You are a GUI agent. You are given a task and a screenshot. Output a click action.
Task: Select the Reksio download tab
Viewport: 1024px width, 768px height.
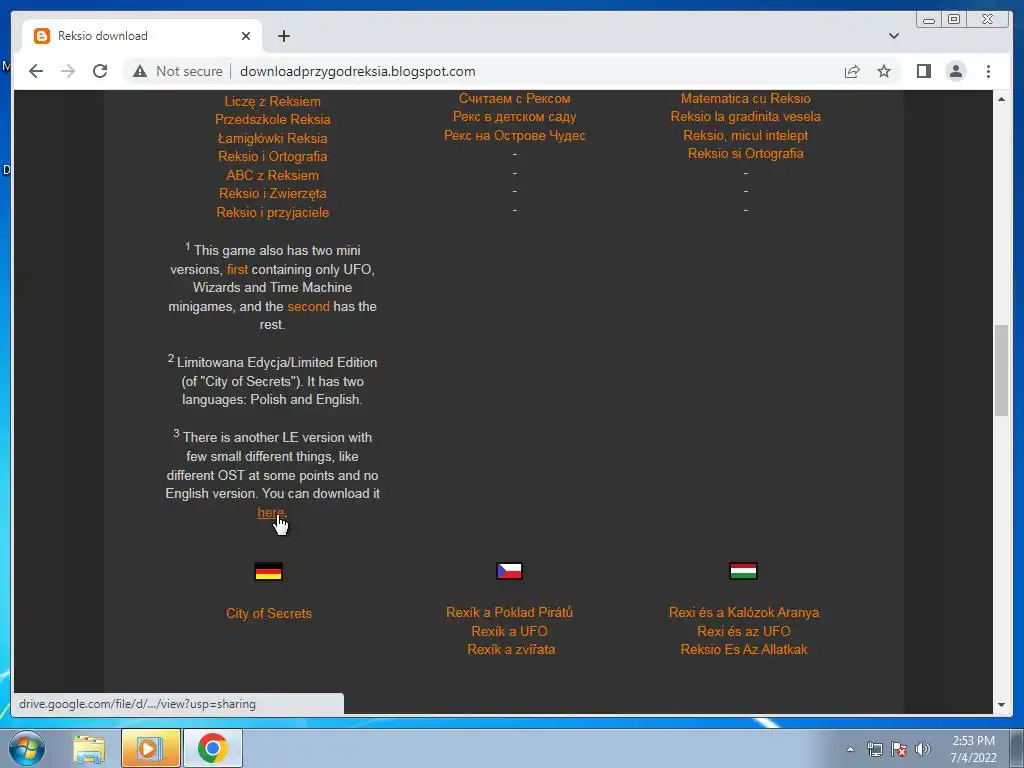pos(142,36)
